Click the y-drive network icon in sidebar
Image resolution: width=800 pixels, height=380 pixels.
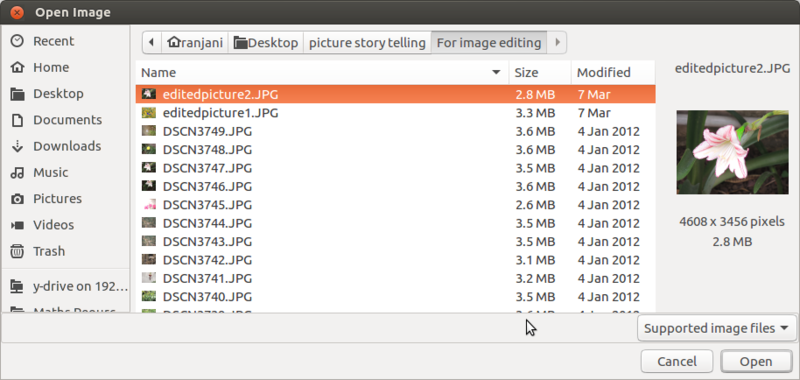coord(17,287)
